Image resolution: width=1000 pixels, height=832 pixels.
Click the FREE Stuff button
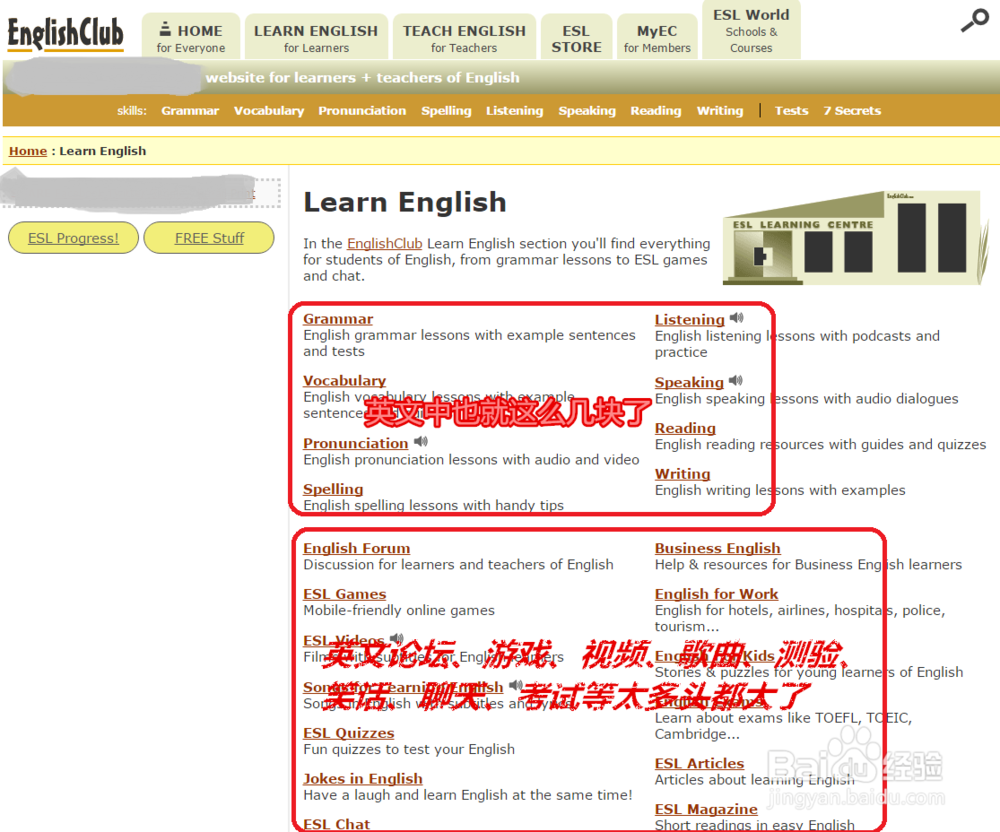(x=209, y=238)
